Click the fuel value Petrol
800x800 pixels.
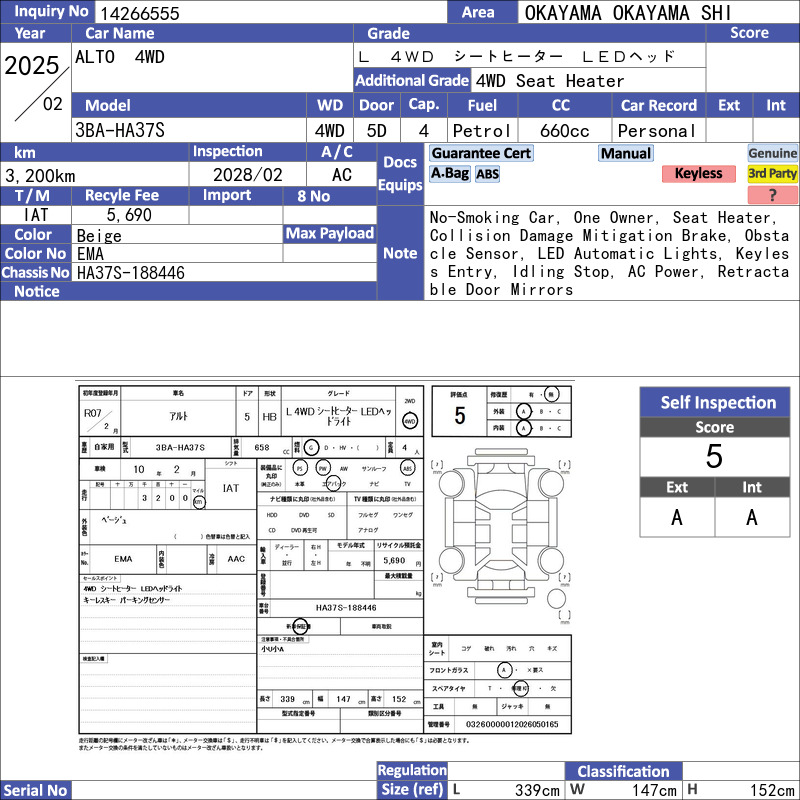[482, 131]
